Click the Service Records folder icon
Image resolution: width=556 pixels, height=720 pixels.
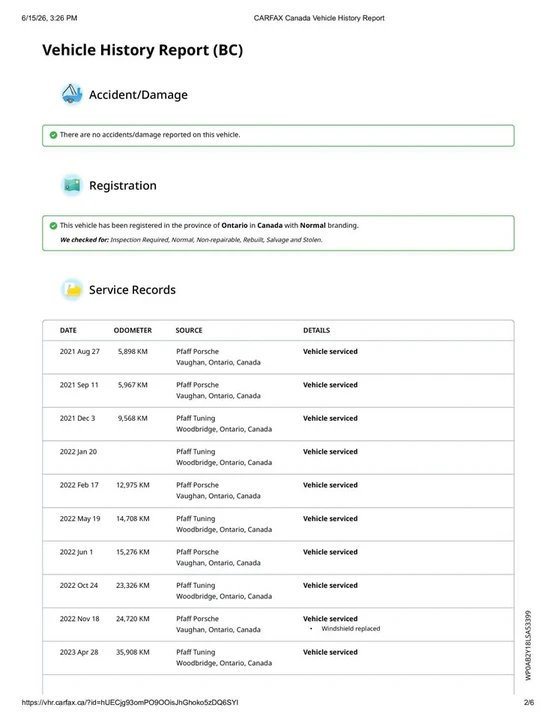(x=72, y=290)
